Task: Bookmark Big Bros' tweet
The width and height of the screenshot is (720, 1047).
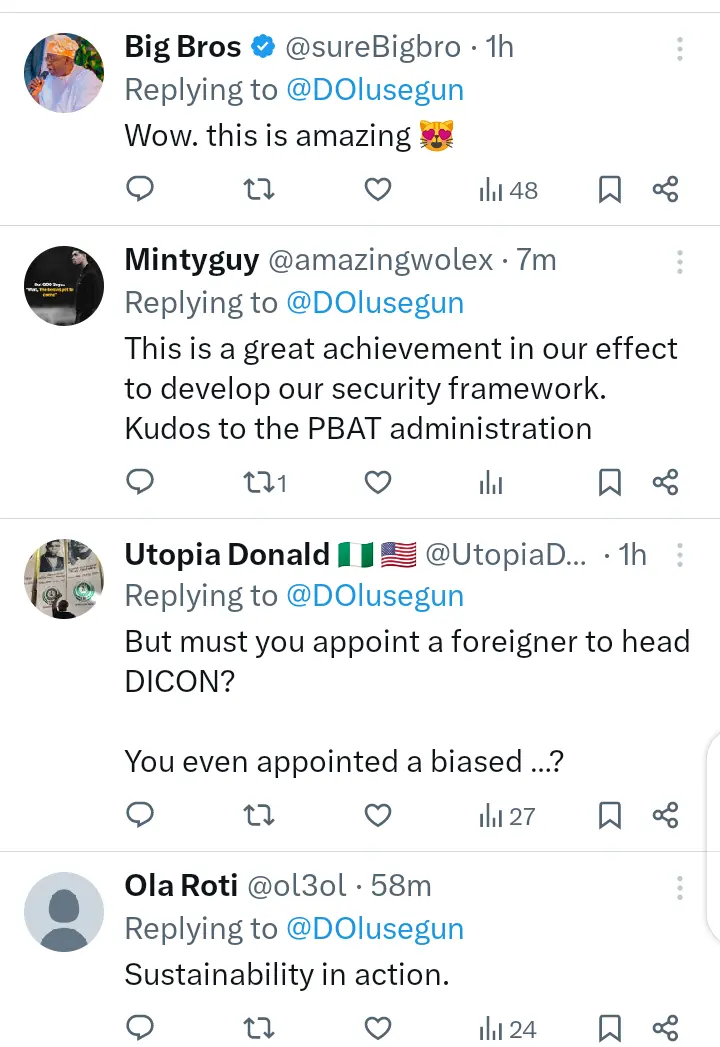Action: (609, 189)
